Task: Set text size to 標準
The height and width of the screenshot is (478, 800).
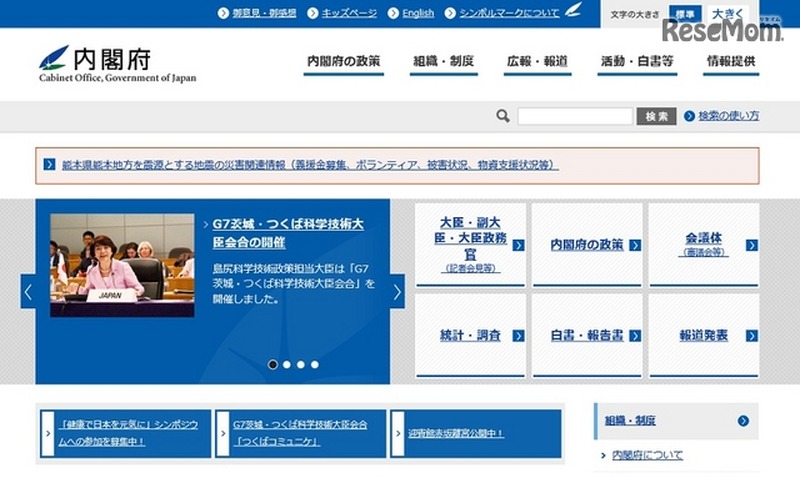Action: [684, 14]
